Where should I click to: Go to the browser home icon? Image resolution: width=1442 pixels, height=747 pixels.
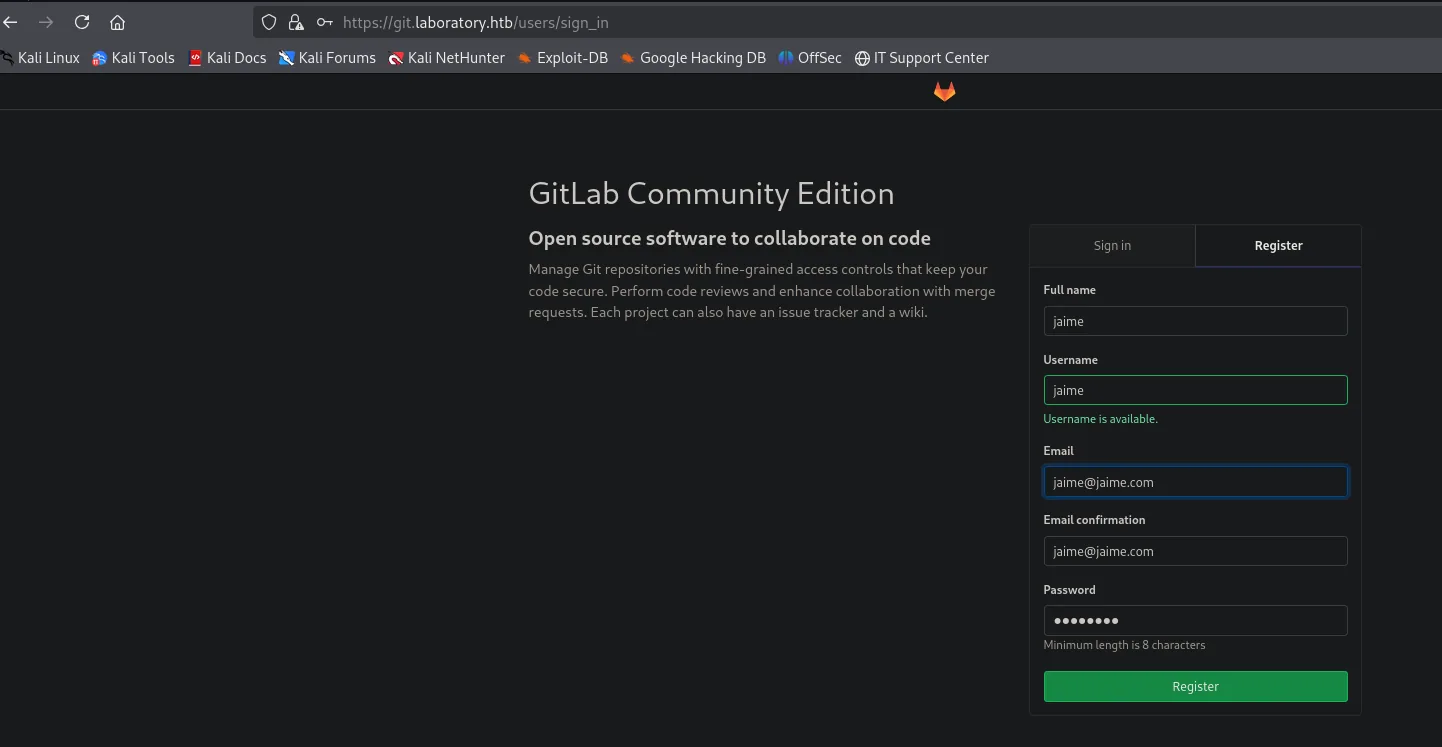click(118, 22)
